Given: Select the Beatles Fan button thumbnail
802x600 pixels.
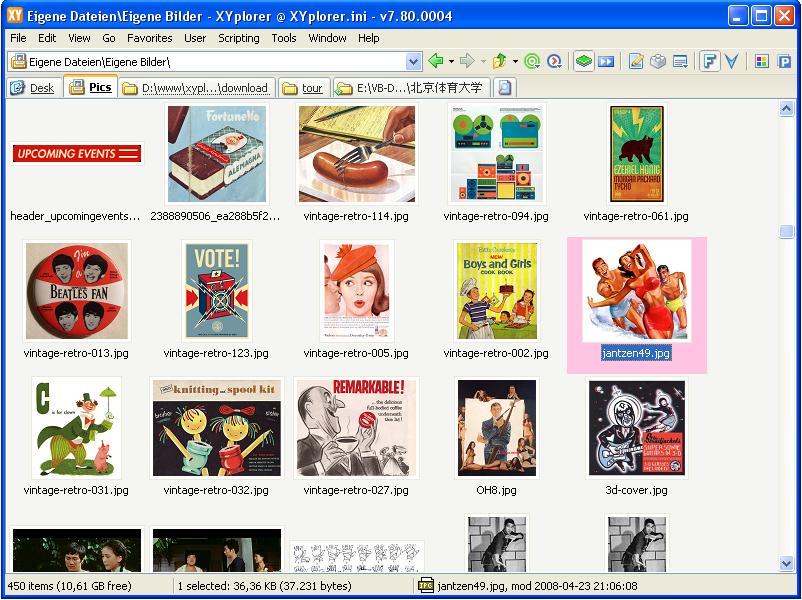Looking at the screenshot, I should point(77,291).
